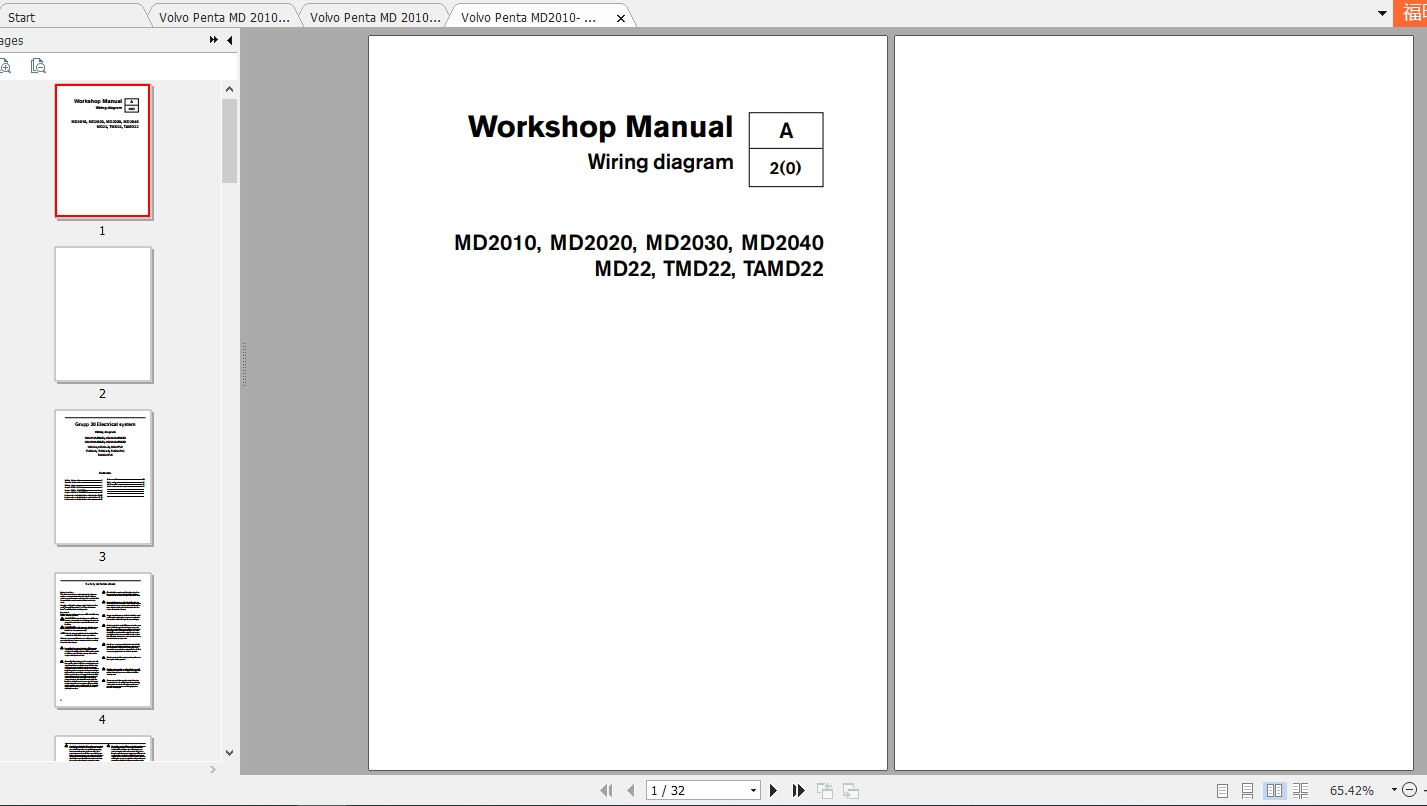Click thumbnail panel horizontal scroll right arrow
The width and height of the screenshot is (1427, 806).
pyautogui.click(x=212, y=769)
